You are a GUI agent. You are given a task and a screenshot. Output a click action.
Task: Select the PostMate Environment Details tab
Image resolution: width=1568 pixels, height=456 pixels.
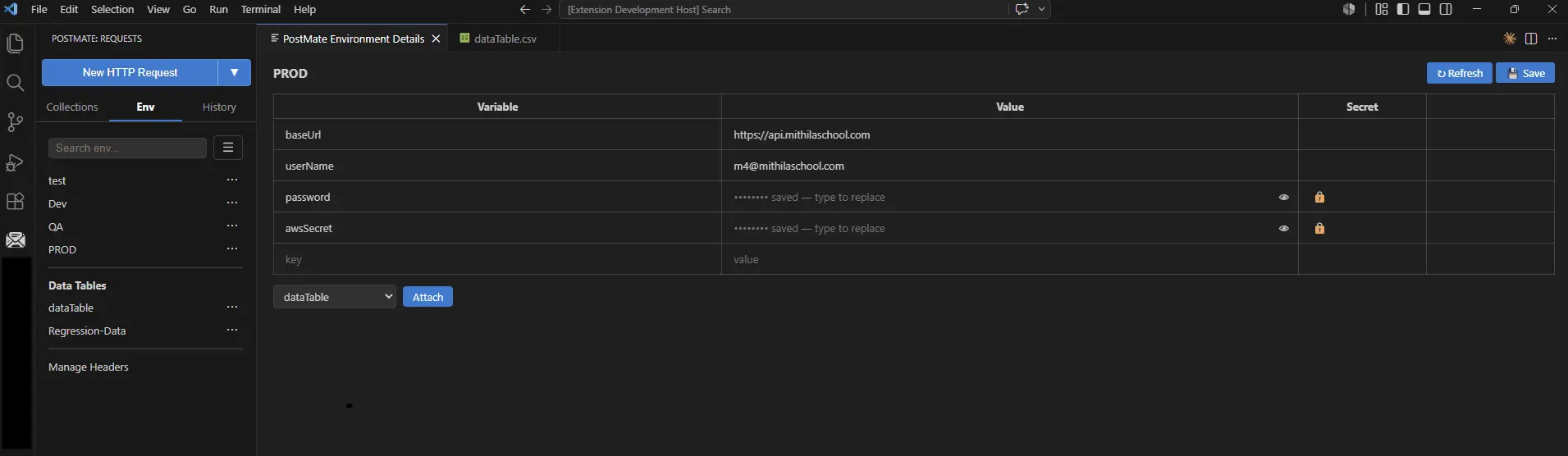point(354,39)
